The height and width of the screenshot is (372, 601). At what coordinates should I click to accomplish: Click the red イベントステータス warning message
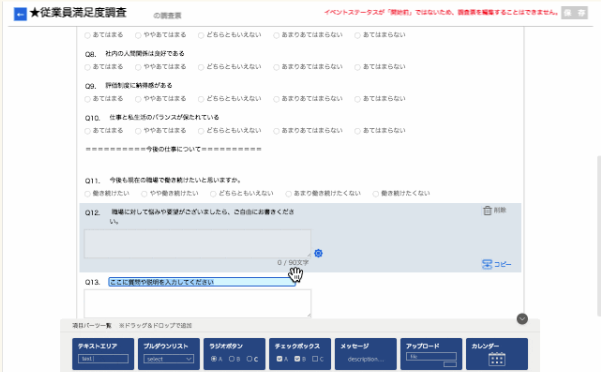(441, 12)
